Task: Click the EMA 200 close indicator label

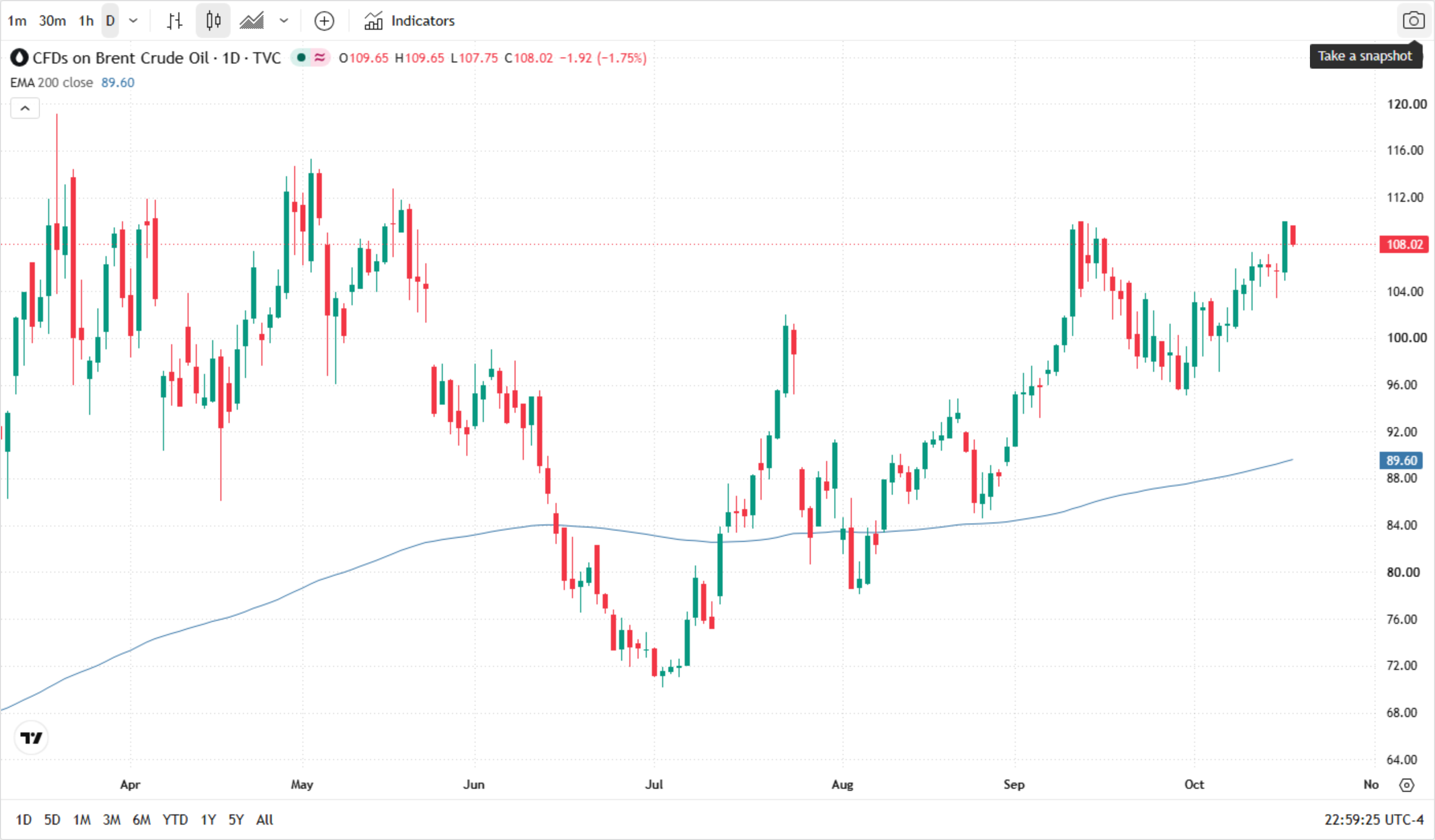Action: coord(51,82)
